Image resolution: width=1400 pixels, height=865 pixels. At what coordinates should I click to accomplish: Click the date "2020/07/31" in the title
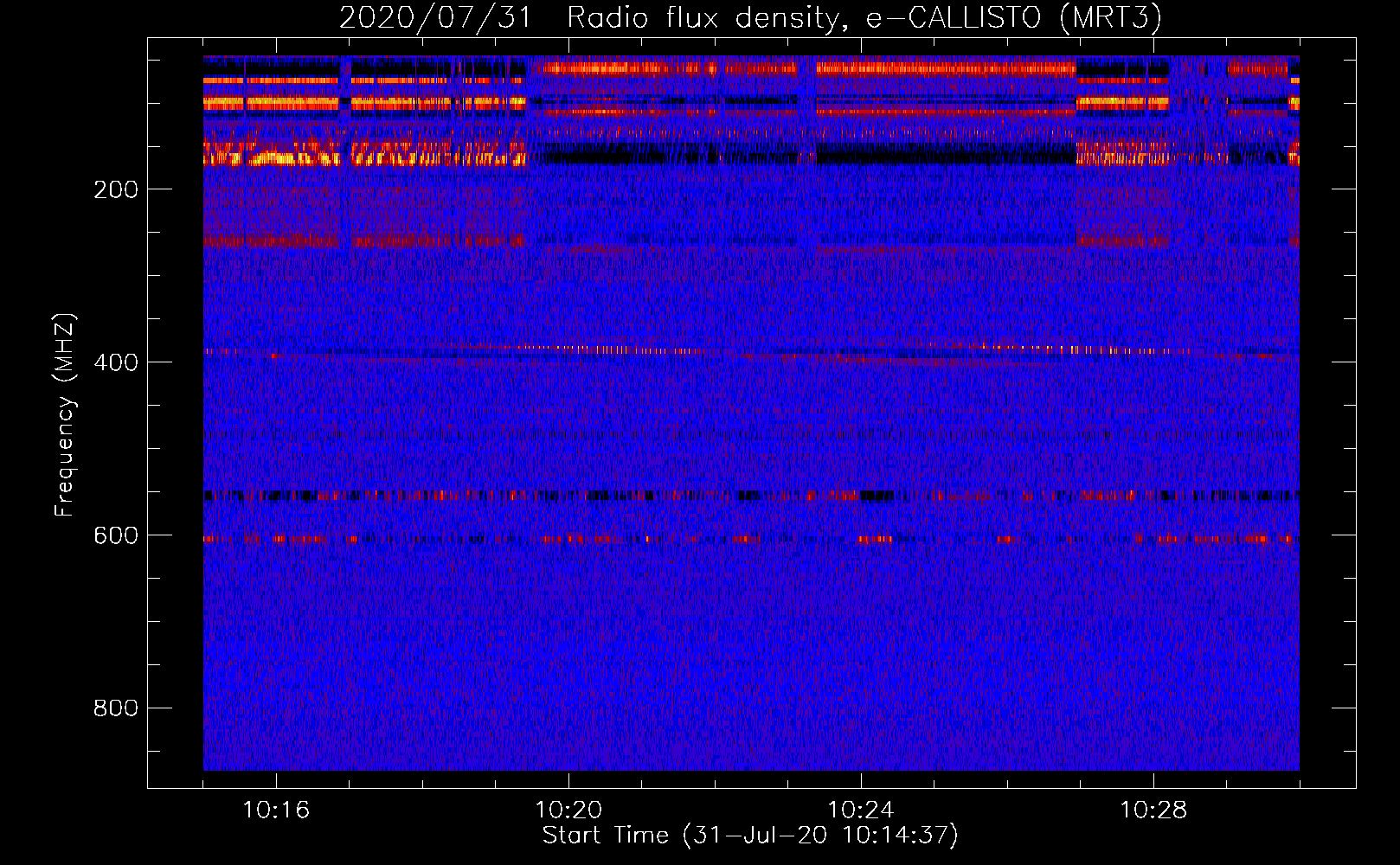tap(435, 18)
